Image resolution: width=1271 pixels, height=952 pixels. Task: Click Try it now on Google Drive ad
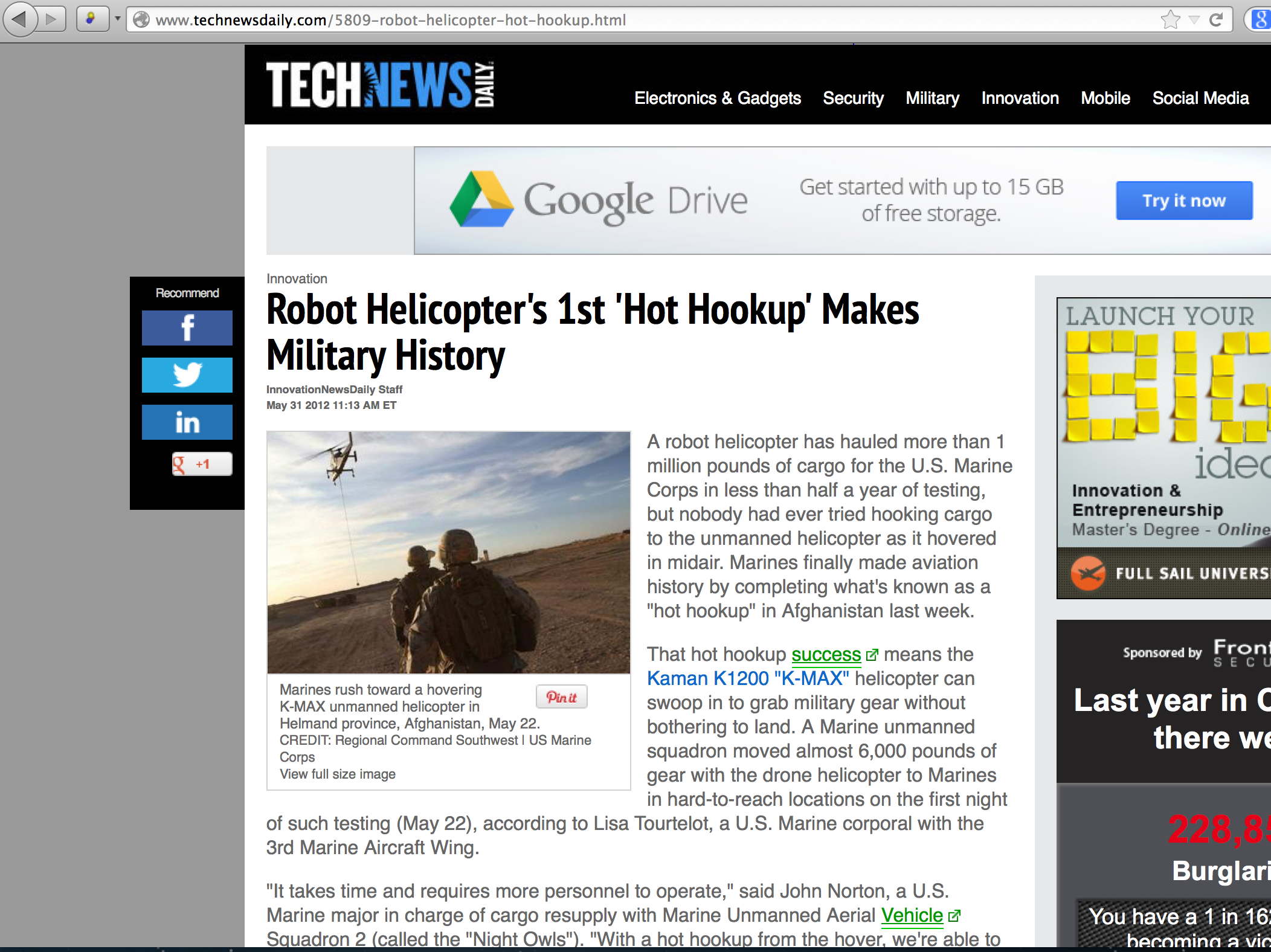coord(1183,201)
